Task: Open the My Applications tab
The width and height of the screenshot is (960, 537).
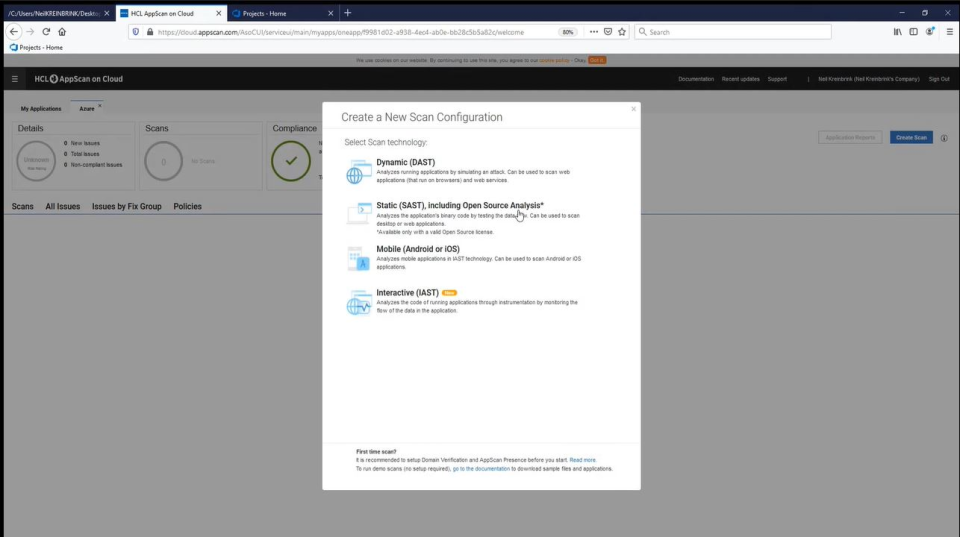Action: point(41,109)
